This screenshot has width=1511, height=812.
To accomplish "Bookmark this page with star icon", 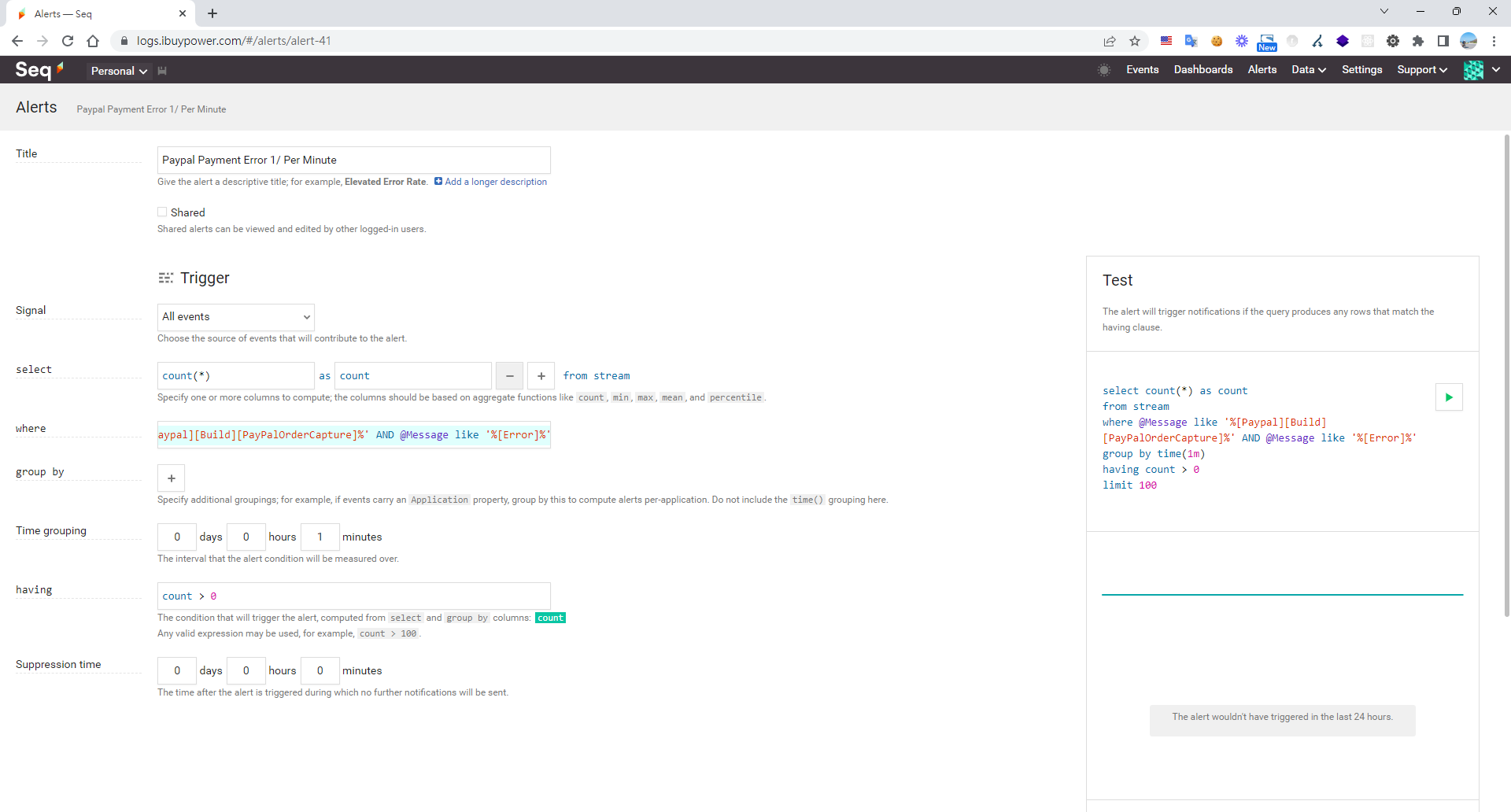I will tap(1134, 41).
